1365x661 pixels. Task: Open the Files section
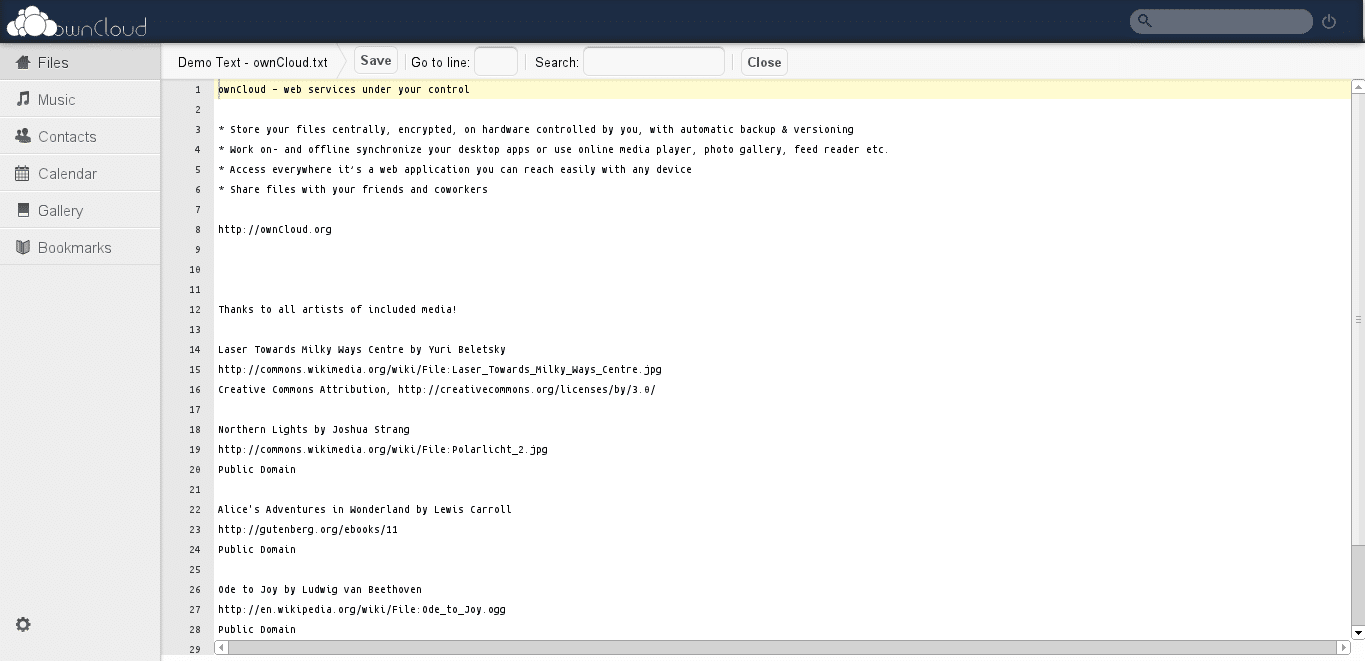(80, 62)
